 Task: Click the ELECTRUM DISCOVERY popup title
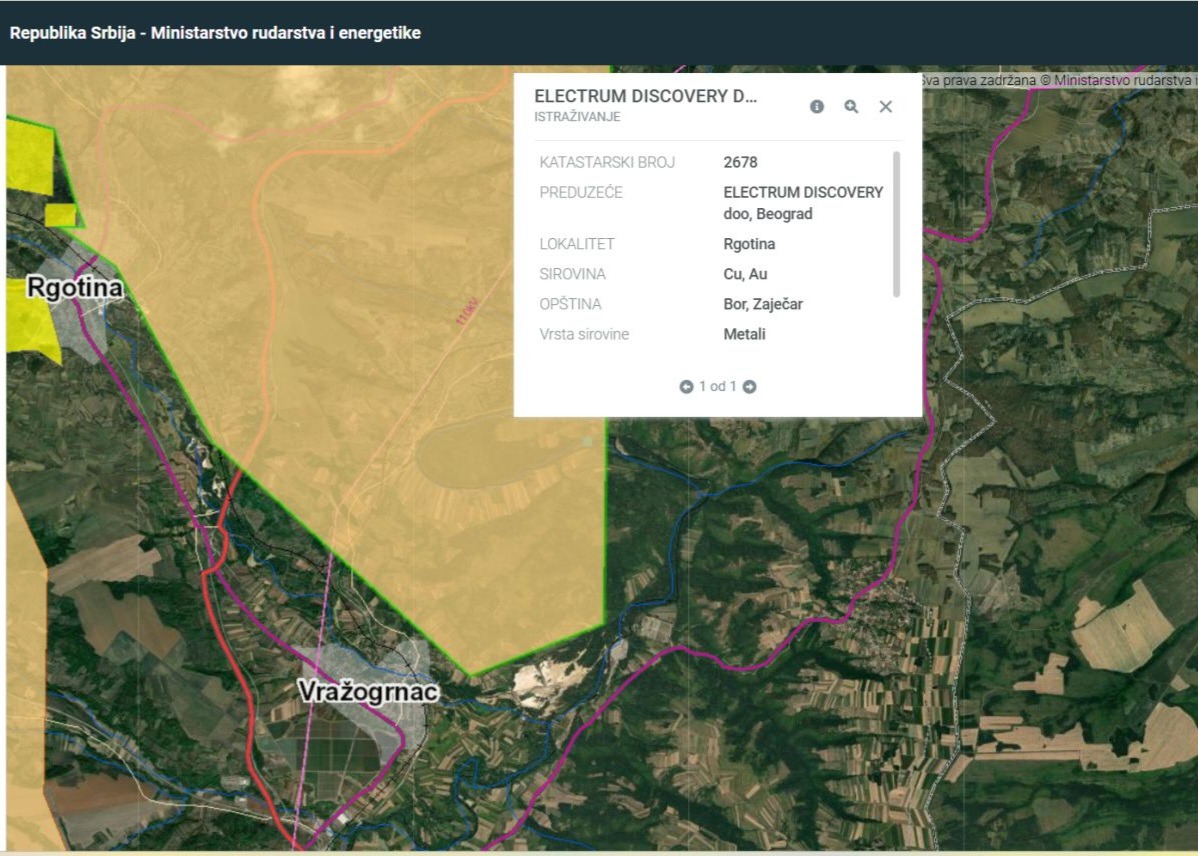(x=646, y=96)
